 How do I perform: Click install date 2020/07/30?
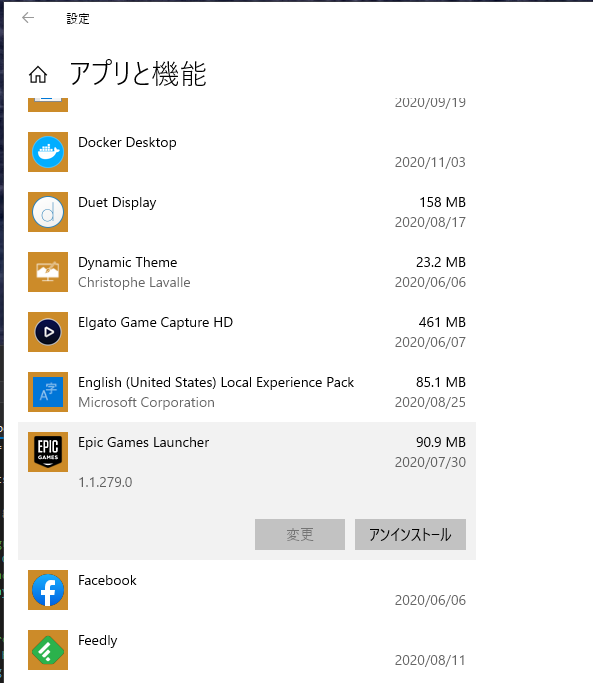[430, 463]
